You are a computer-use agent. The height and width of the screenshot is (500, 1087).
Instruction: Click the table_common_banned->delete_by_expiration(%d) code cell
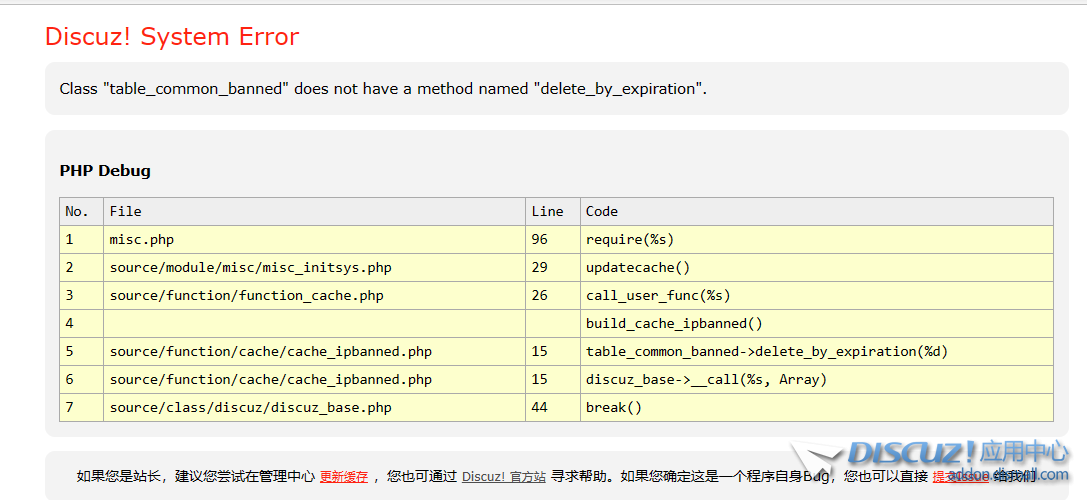click(x=766, y=352)
